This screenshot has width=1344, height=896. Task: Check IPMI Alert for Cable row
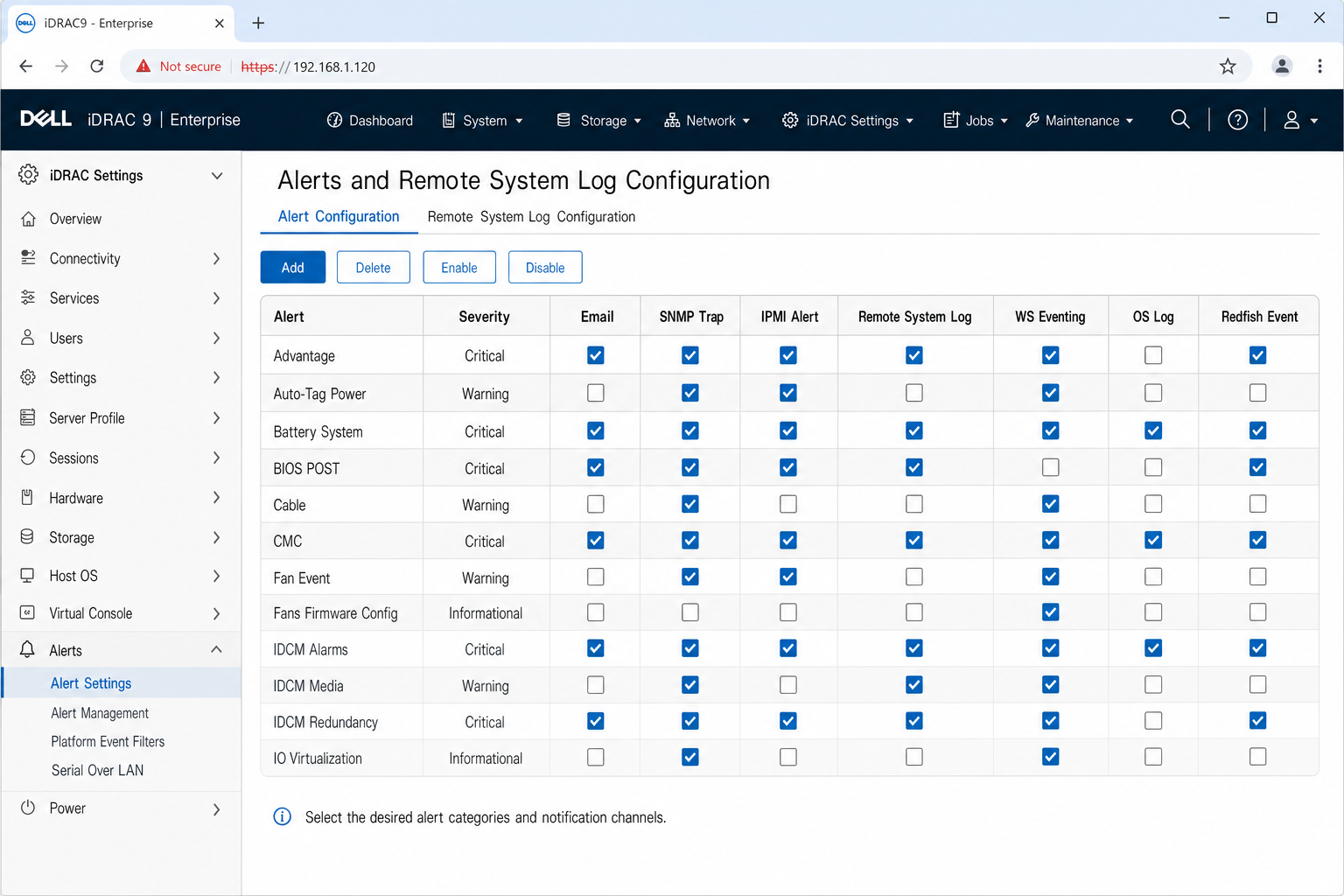tap(788, 504)
